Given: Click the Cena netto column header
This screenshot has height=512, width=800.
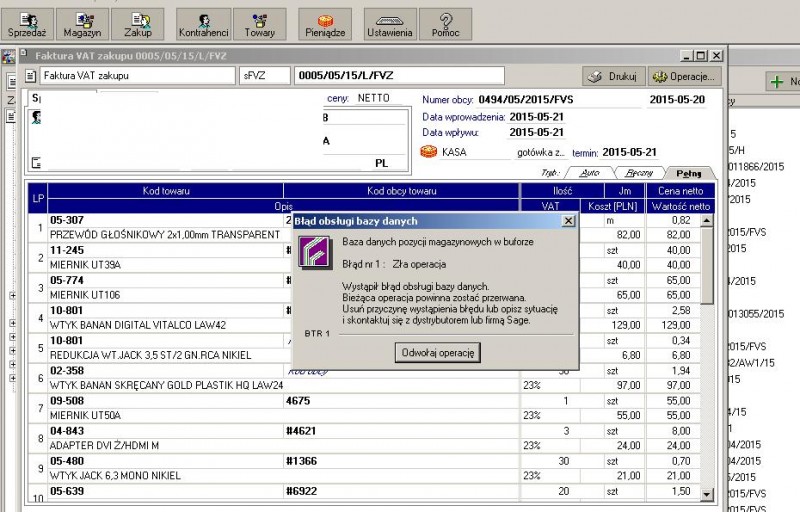Looking at the screenshot, I should 680,191.
